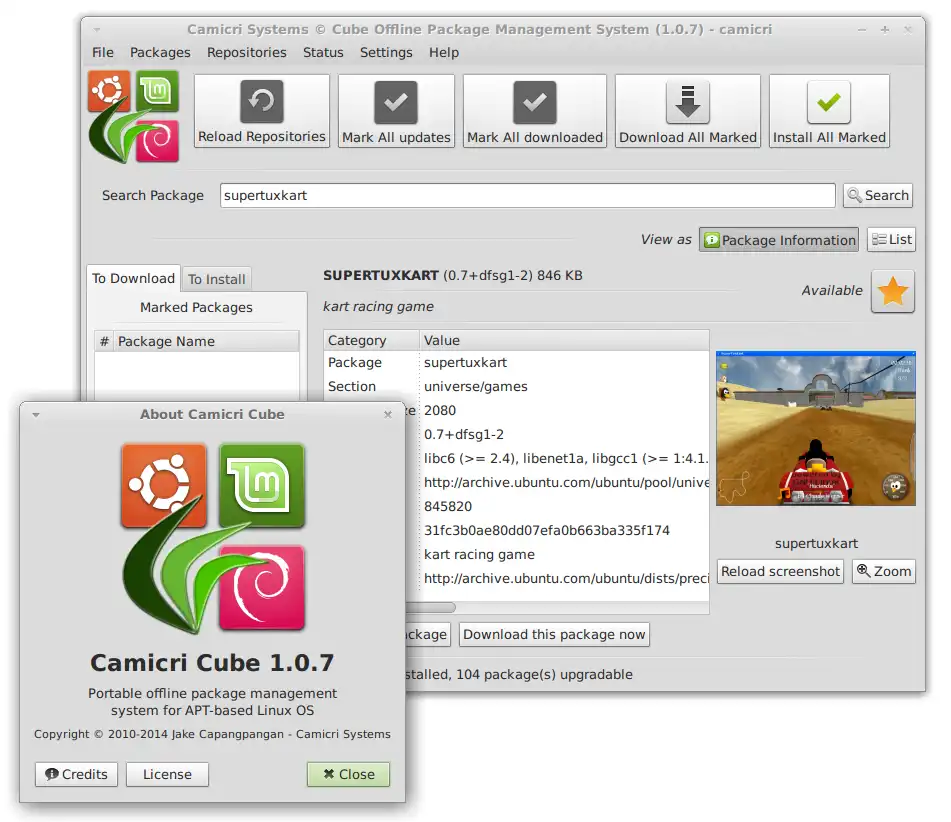
Task: Click the libc6 dependencies value row
Action: 565,459
